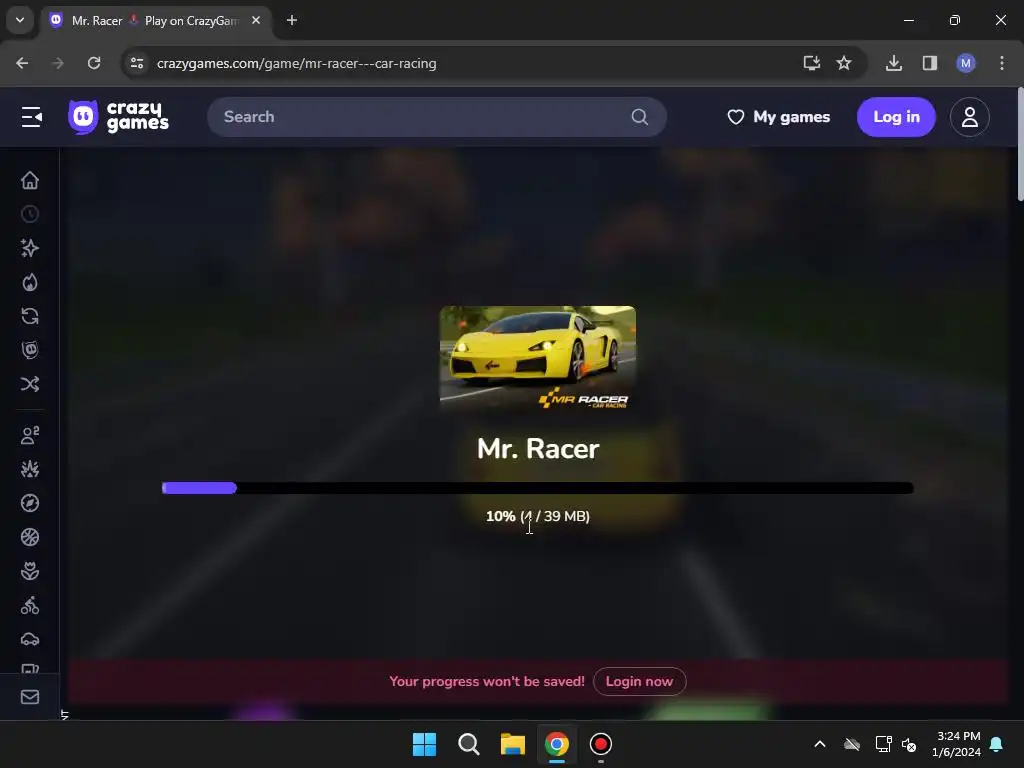Viewport: 1024px width, 768px height.
Task: Open the flower category icon
Action: (x=30, y=571)
